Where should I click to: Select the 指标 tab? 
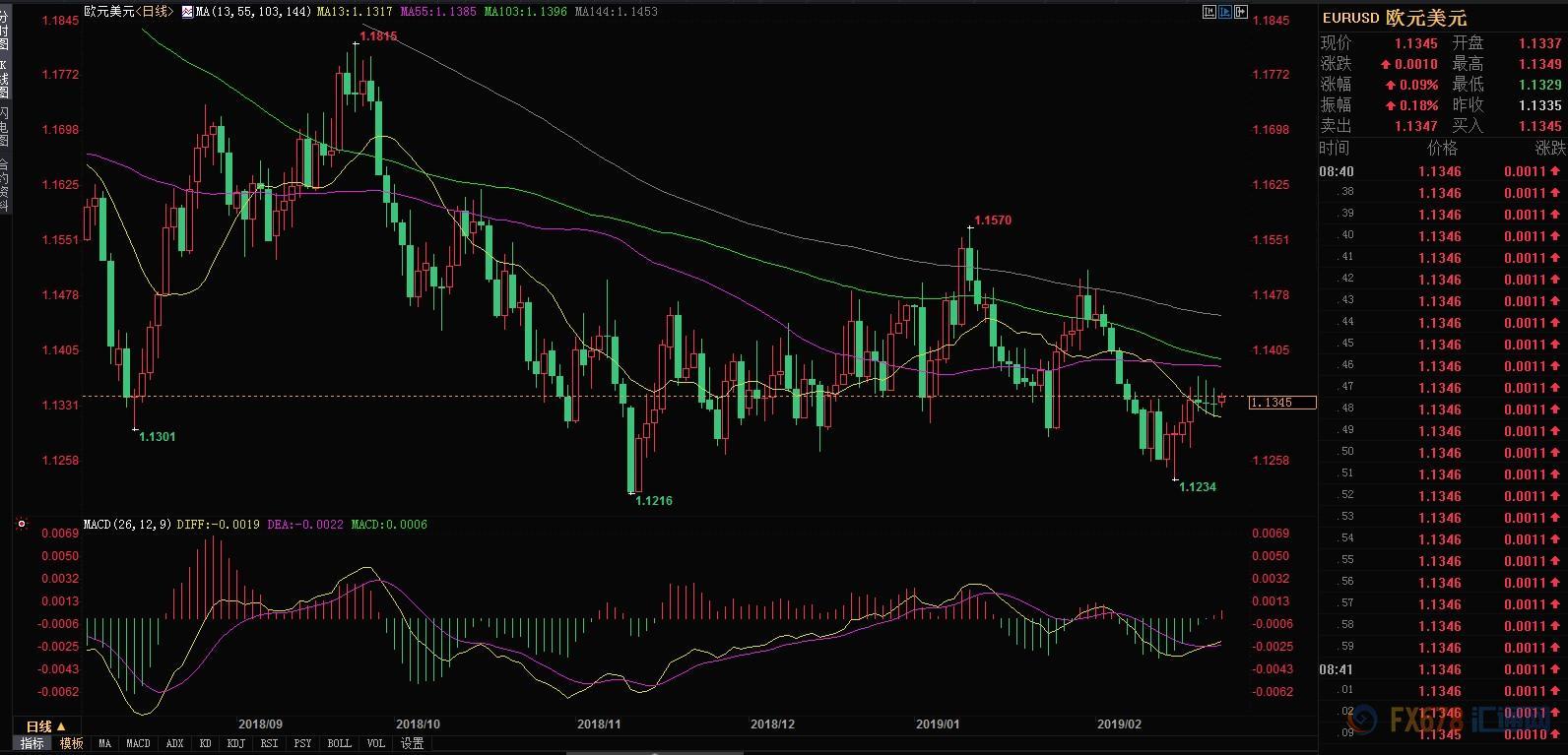coord(33,743)
